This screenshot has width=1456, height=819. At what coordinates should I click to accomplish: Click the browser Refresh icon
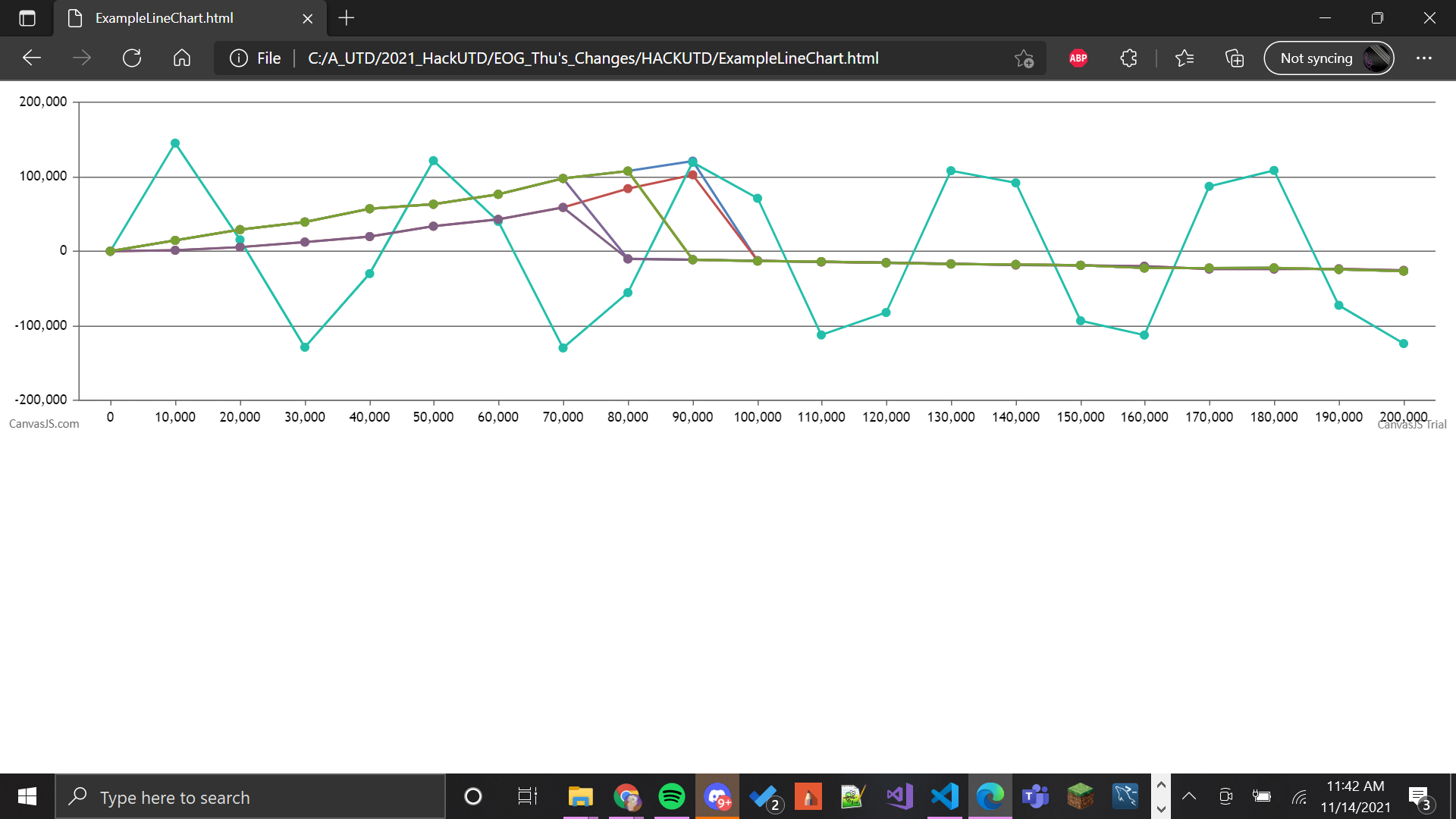(x=132, y=58)
